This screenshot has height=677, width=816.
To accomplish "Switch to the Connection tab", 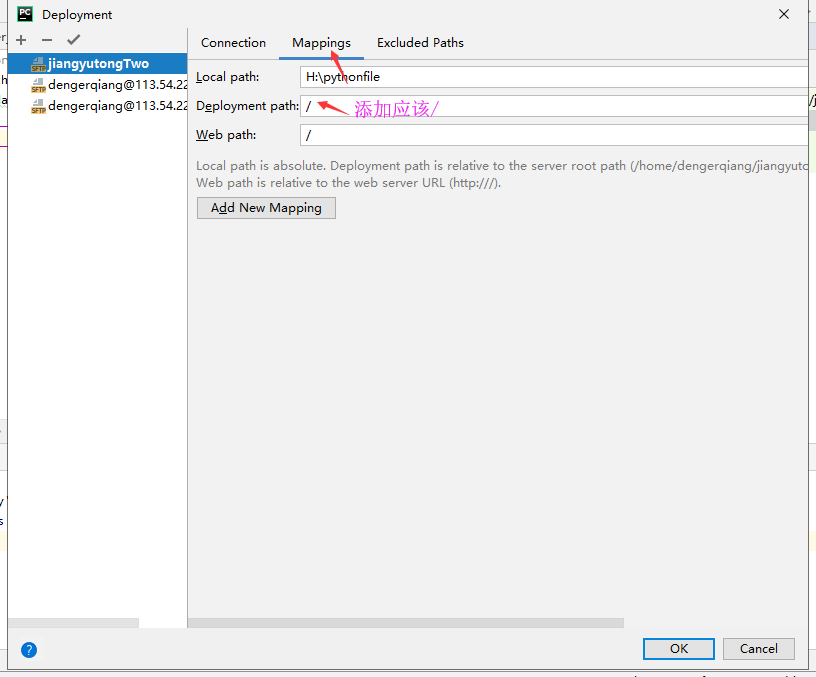I will pos(233,43).
